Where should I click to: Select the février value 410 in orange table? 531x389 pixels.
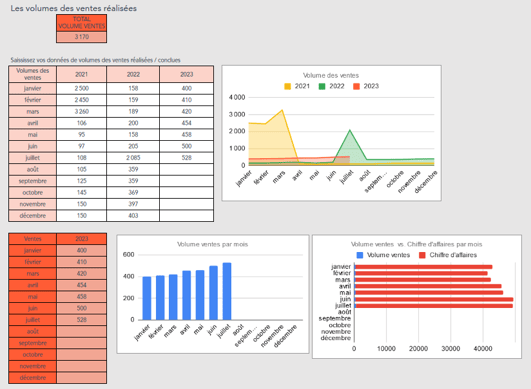pyautogui.click(x=82, y=262)
